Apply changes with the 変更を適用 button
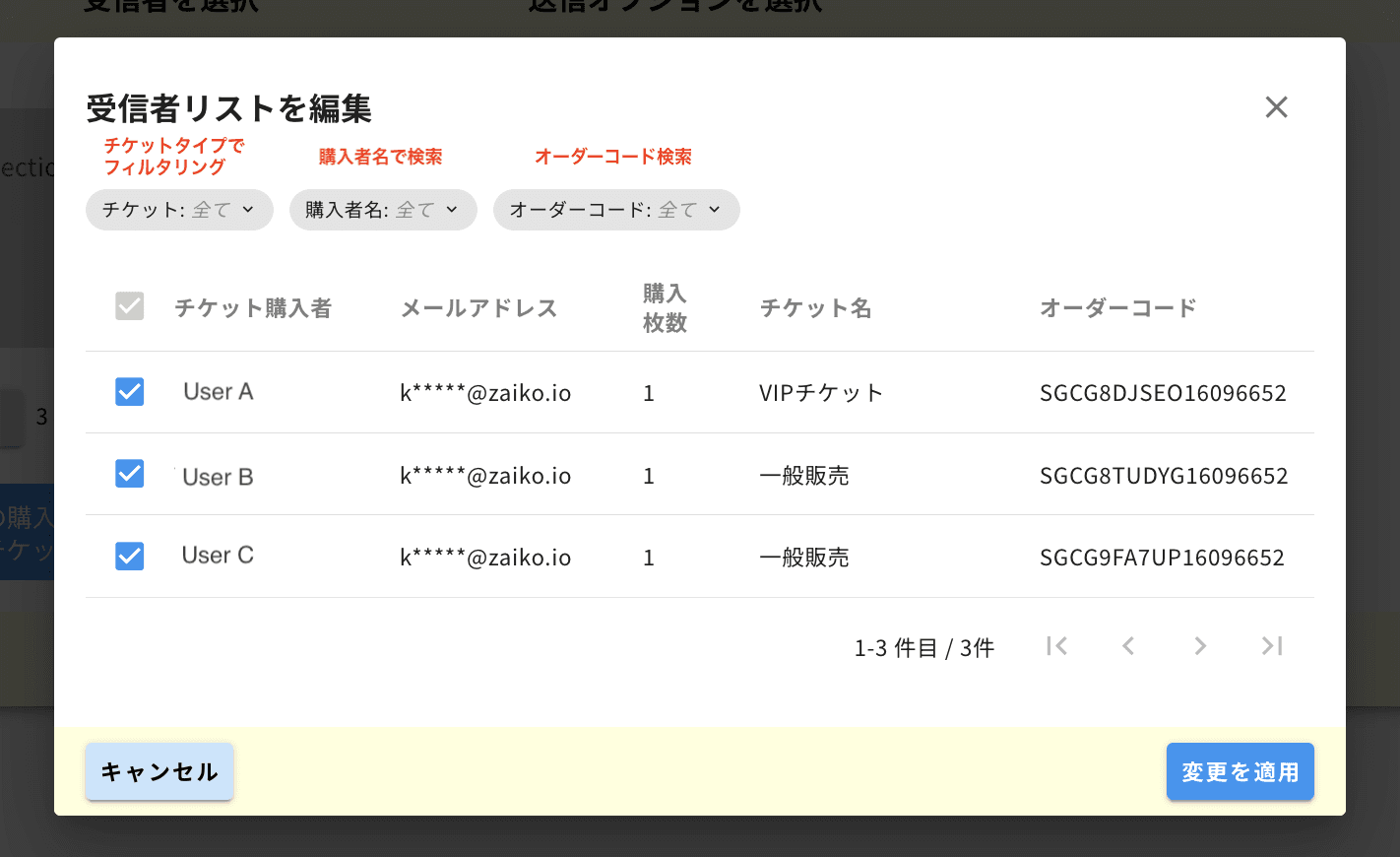 tap(1240, 772)
